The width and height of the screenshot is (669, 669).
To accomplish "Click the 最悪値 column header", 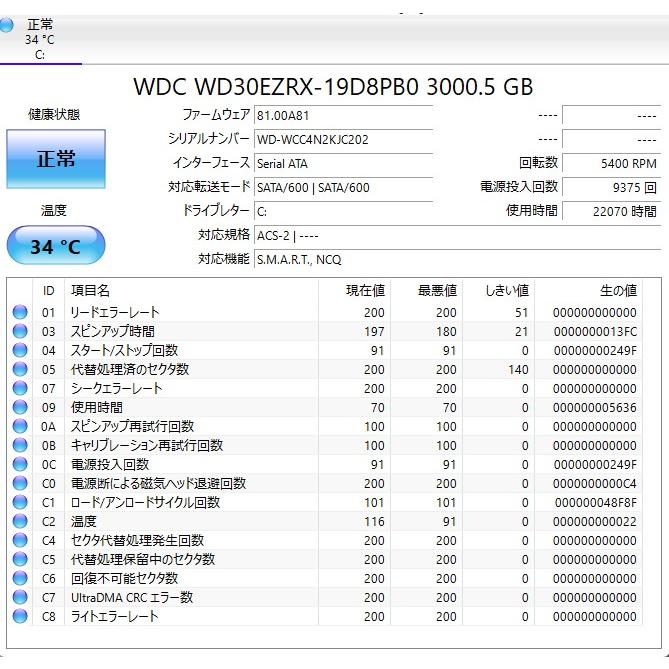I will pyautogui.click(x=427, y=291).
